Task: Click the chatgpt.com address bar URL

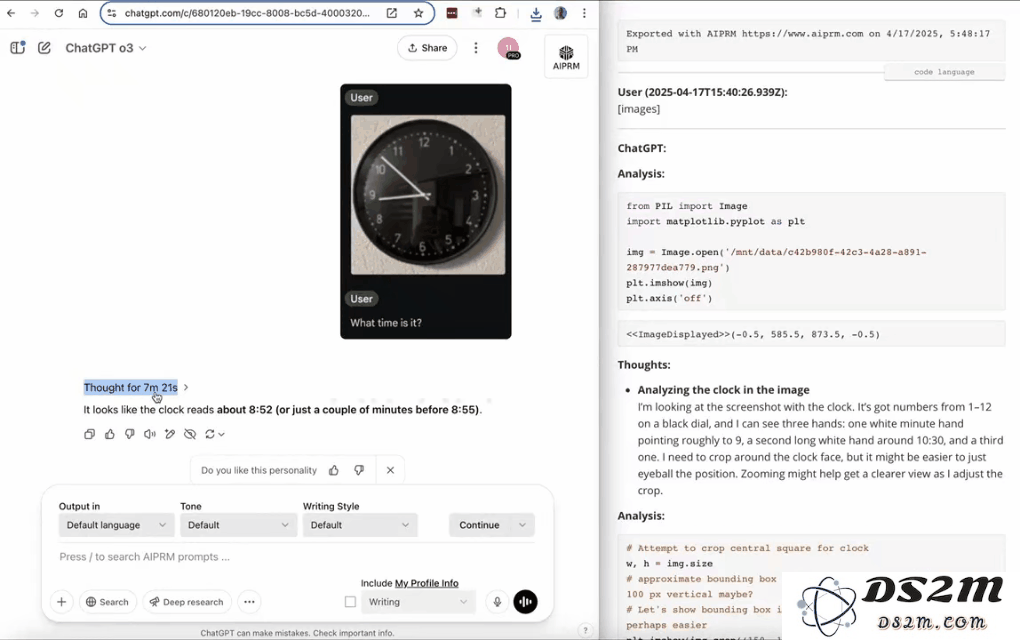Action: click(x=247, y=13)
